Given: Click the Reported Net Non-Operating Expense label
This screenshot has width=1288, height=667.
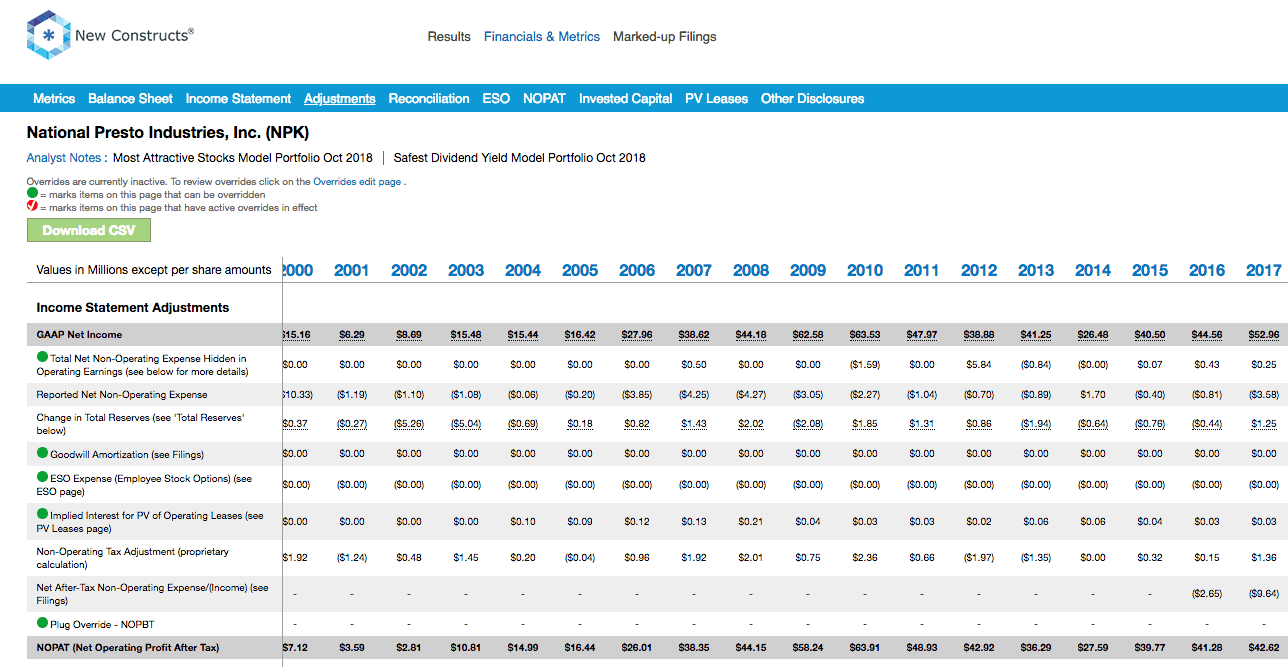Looking at the screenshot, I should point(122,395).
